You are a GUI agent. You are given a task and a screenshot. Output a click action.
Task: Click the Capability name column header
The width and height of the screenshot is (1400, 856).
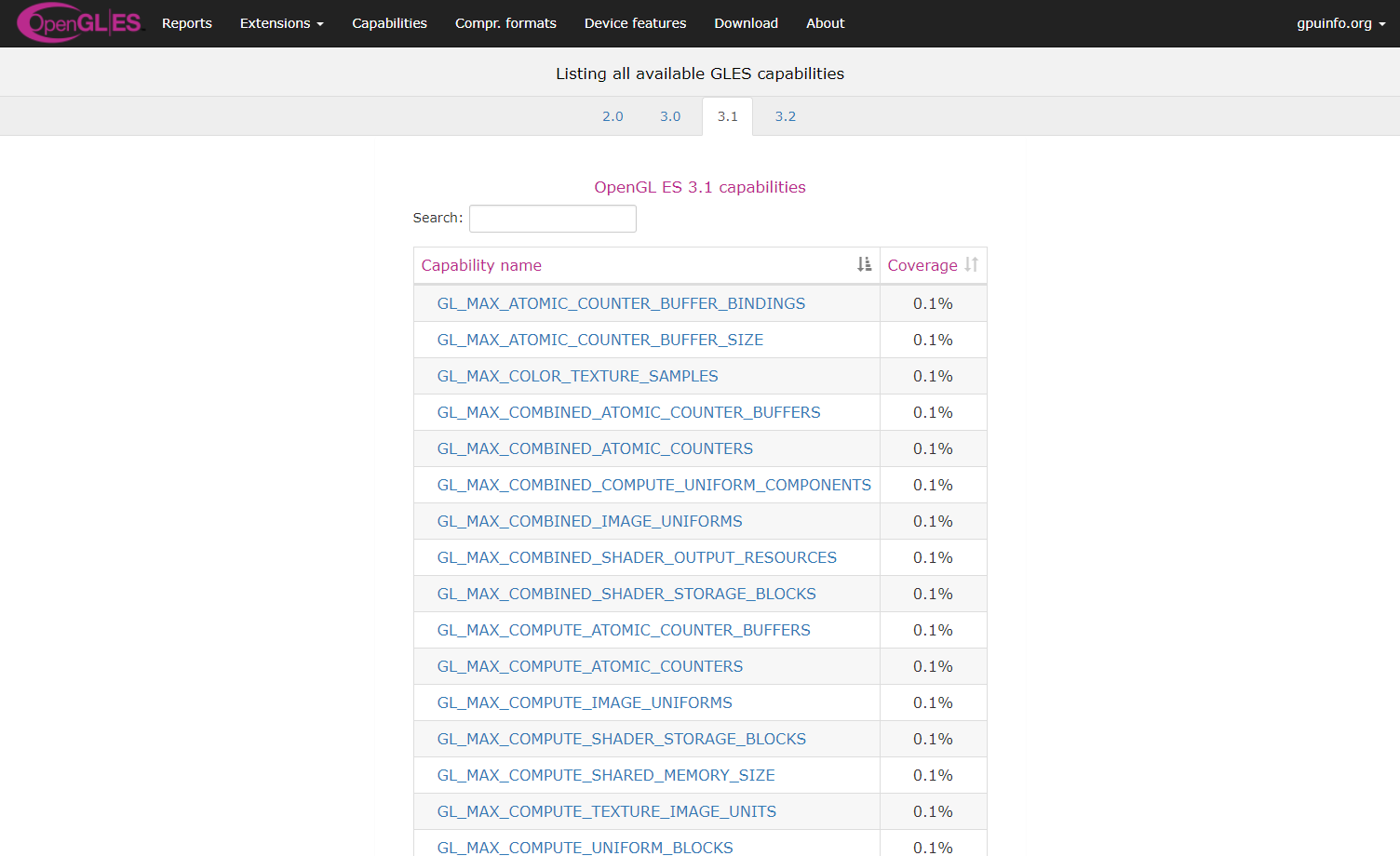pyautogui.click(x=647, y=265)
